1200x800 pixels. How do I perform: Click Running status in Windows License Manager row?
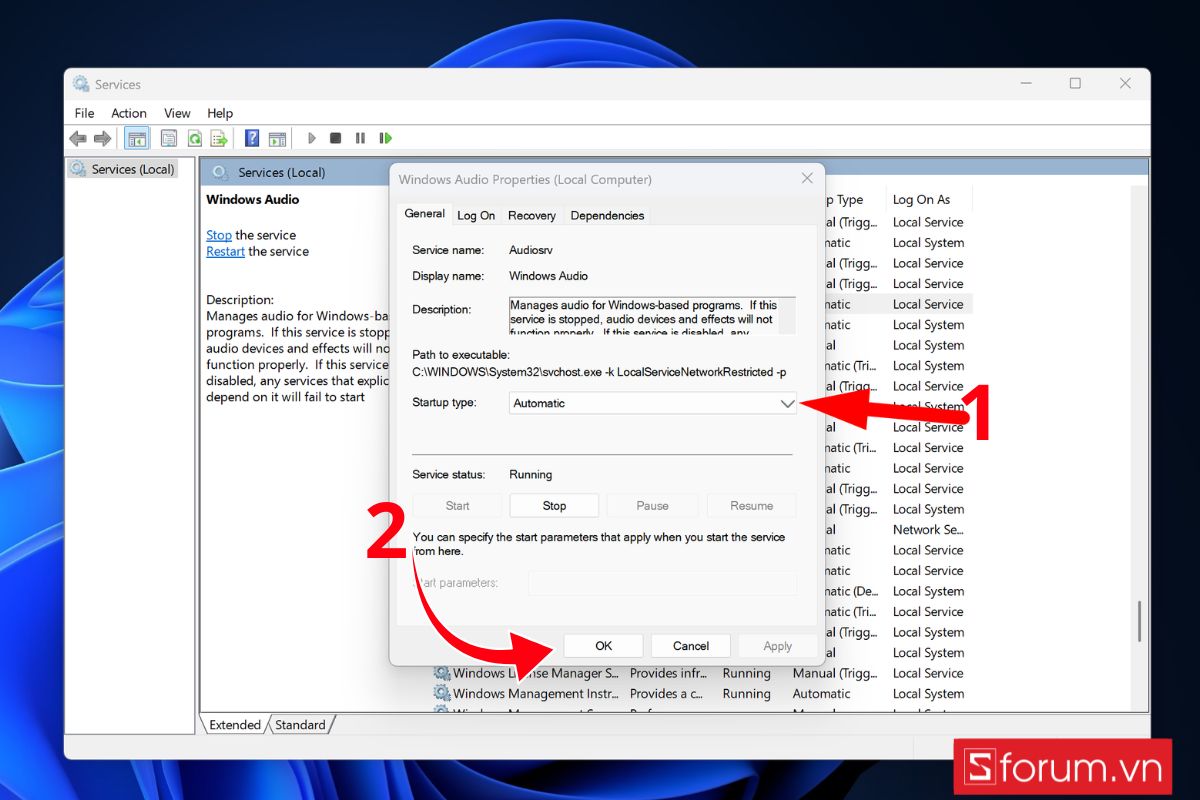(x=747, y=673)
